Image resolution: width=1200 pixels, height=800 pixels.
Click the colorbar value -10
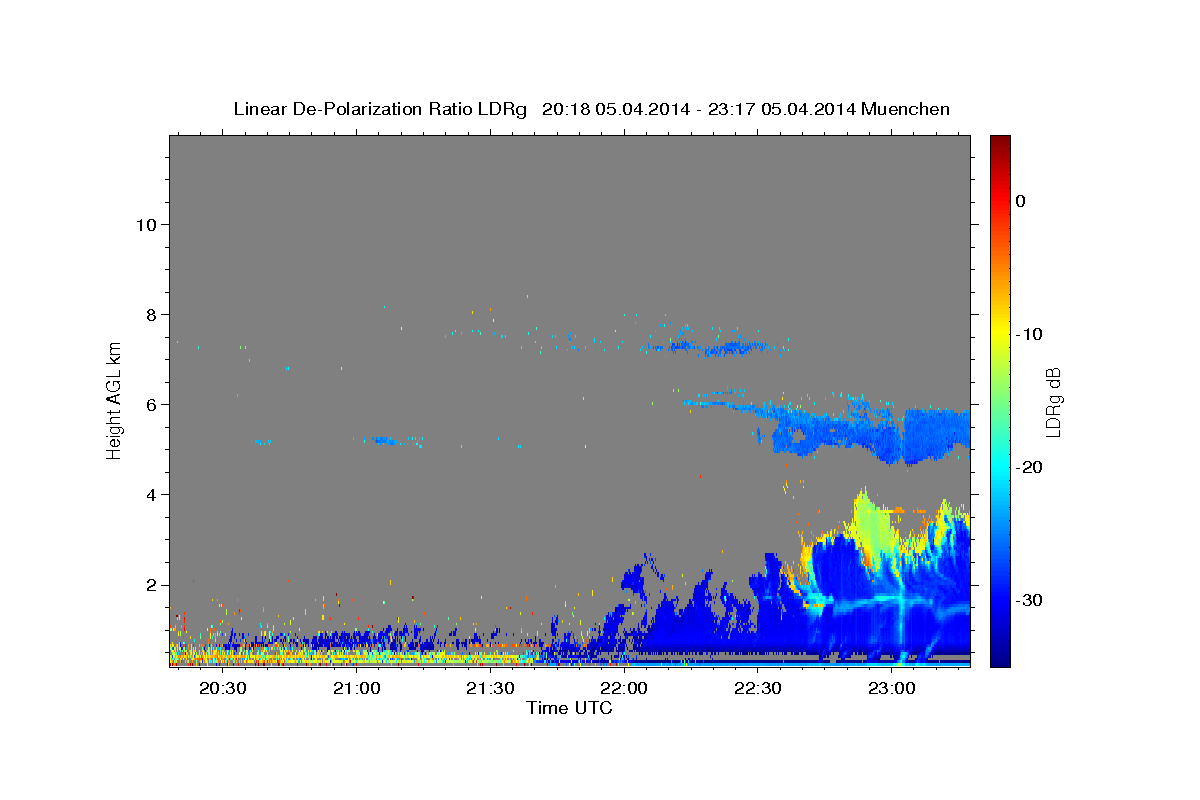pyautogui.click(x=1029, y=334)
